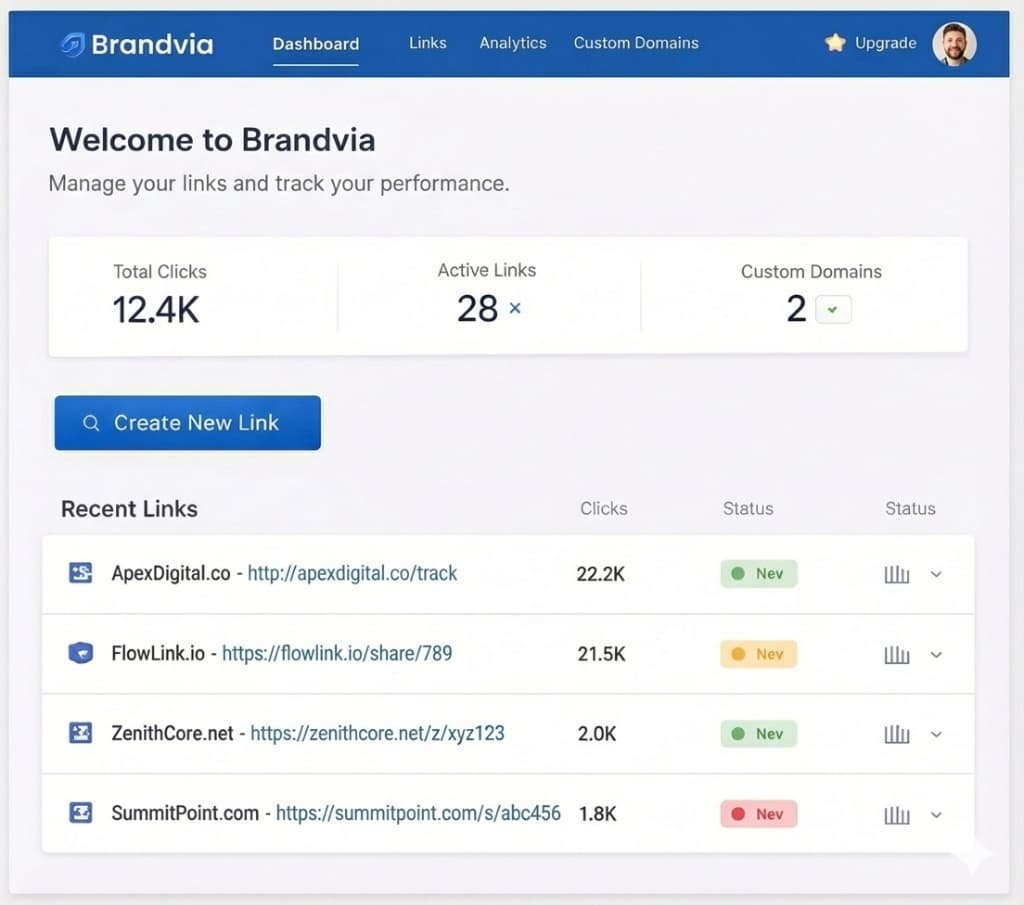Switch to the Analytics tab
Viewport: 1024px width, 905px height.
[x=513, y=43]
